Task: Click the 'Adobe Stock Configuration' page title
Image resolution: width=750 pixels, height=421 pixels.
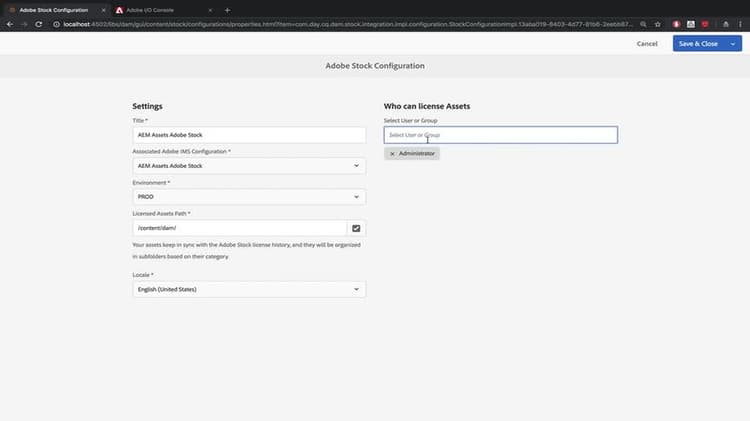Action: (375, 66)
